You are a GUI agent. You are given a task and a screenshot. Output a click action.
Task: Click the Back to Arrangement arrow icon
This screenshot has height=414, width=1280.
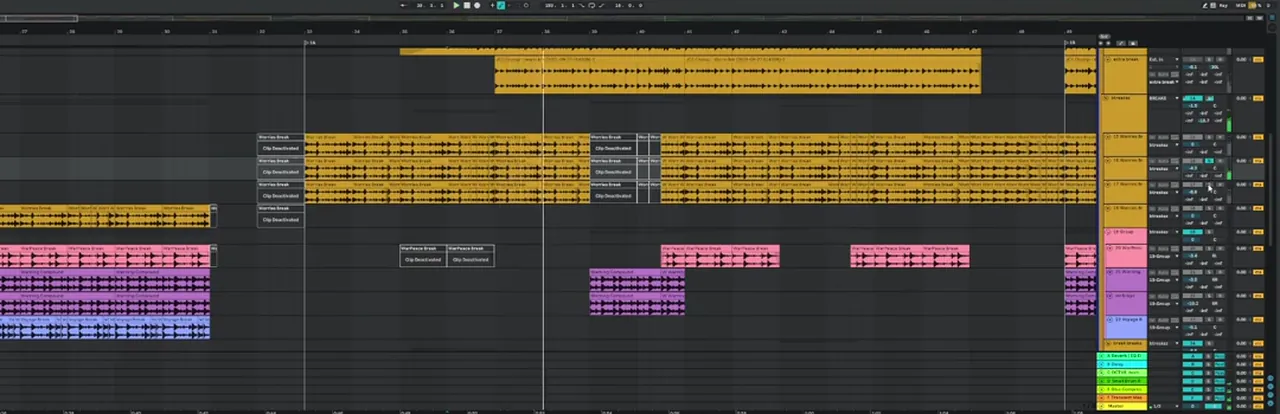coord(404,5)
